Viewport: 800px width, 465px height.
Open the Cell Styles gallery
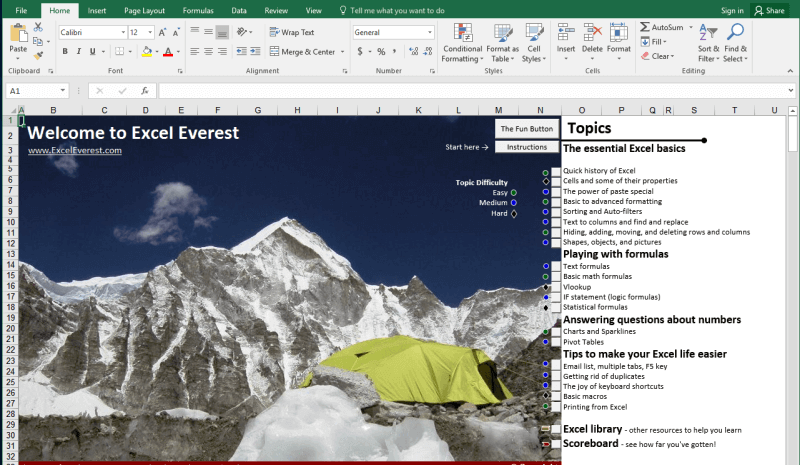534,43
